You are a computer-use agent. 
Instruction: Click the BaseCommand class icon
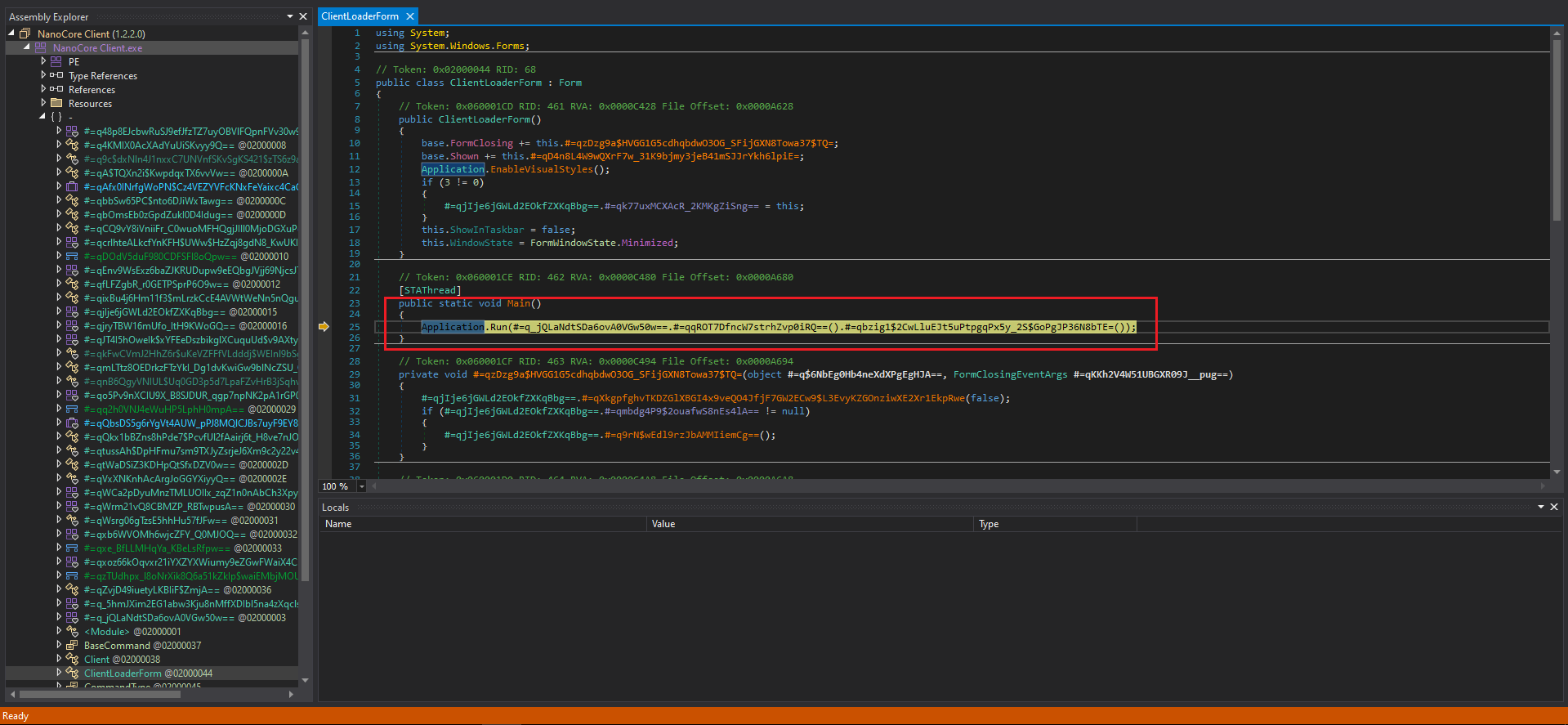pyautogui.click(x=72, y=645)
